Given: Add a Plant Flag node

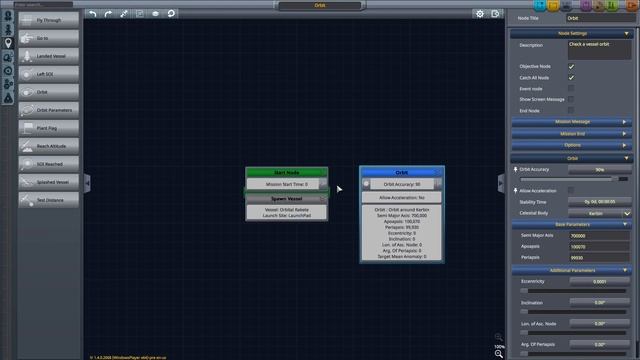Looking at the screenshot, I should tap(49, 128).
